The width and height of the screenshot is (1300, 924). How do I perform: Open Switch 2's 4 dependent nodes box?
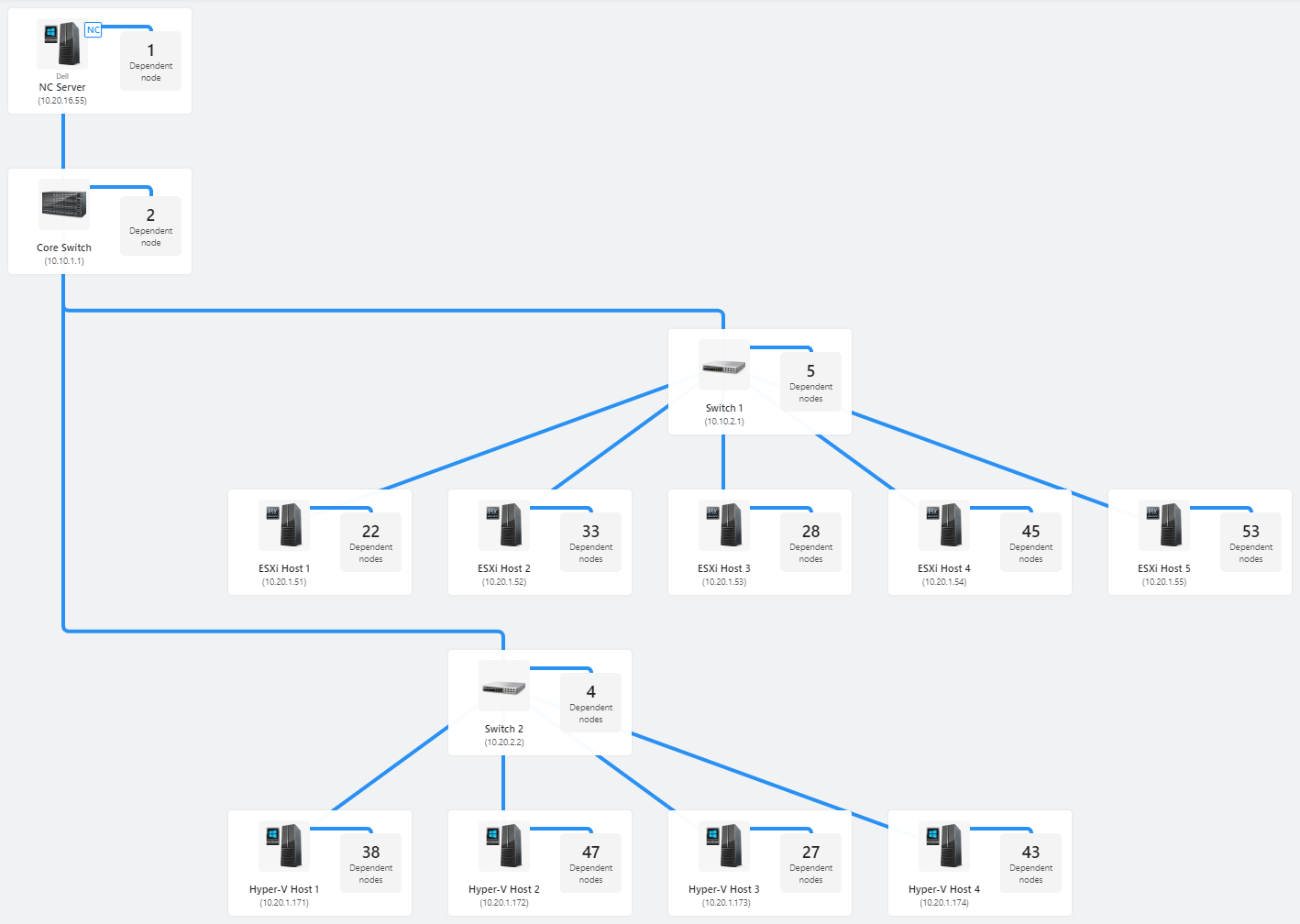coord(590,702)
